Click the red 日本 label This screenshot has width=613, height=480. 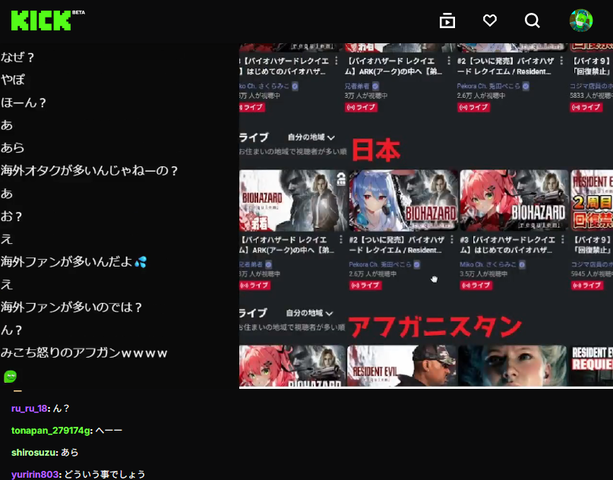[x=376, y=150]
